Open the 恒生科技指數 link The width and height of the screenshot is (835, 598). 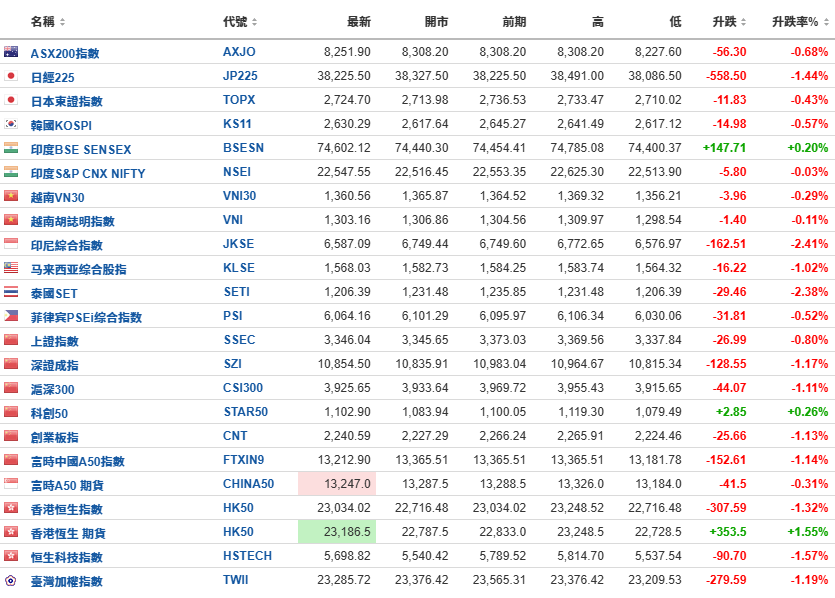67,557
